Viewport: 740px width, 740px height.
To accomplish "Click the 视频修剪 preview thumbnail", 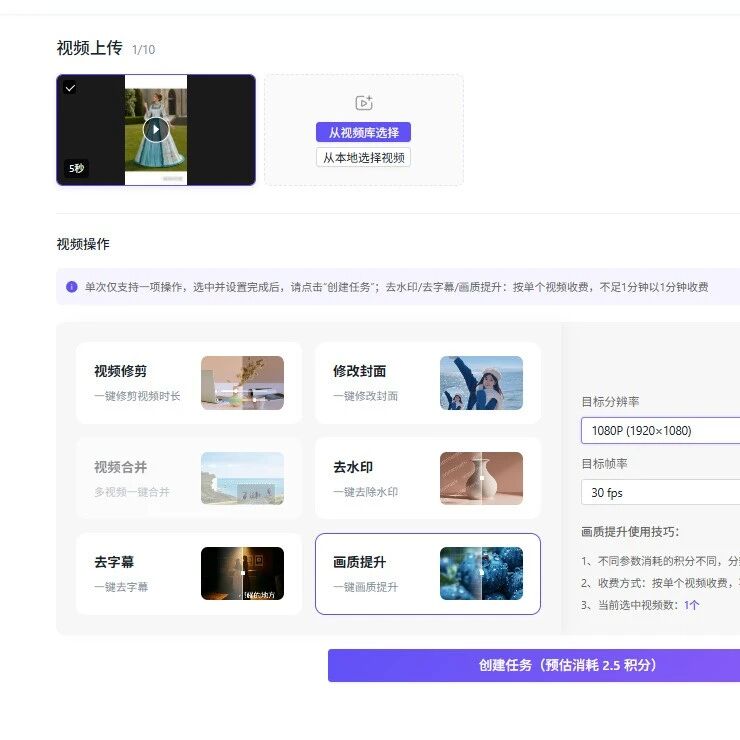I will pyautogui.click(x=243, y=383).
